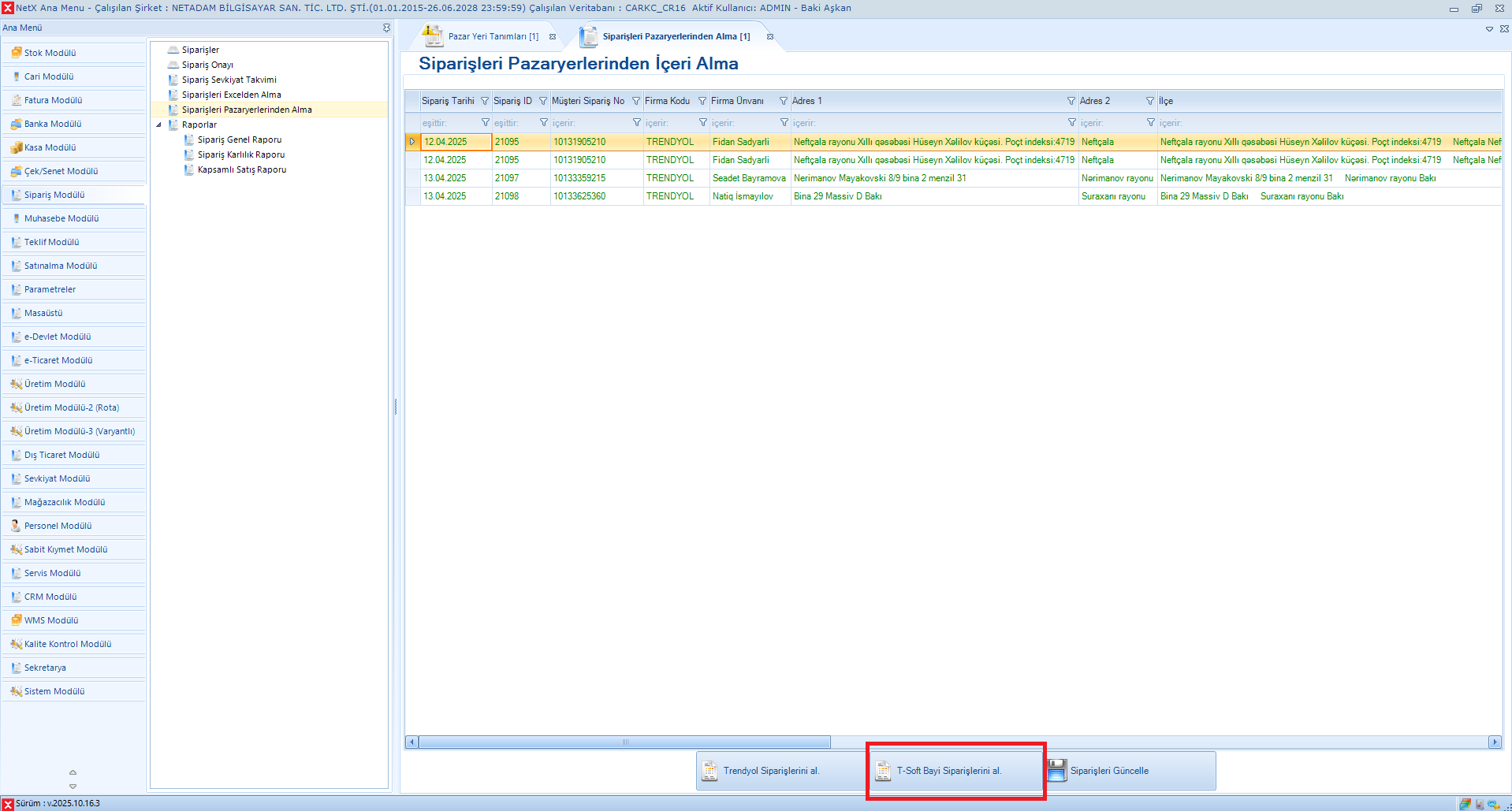Switch to Pazar Yeri Tanımları tab
This screenshot has height=811, width=1512.
tap(493, 36)
